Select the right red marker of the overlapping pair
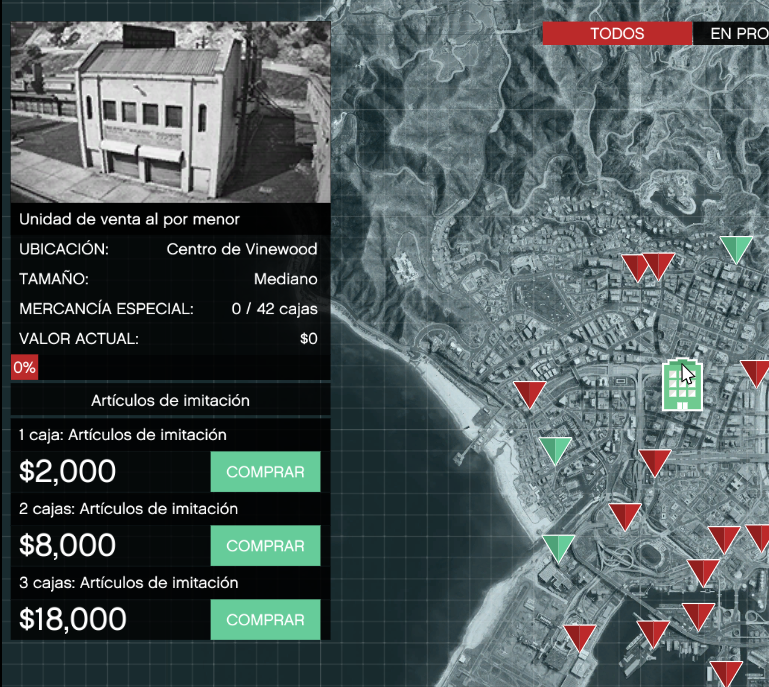The image size is (769, 687). (x=659, y=266)
